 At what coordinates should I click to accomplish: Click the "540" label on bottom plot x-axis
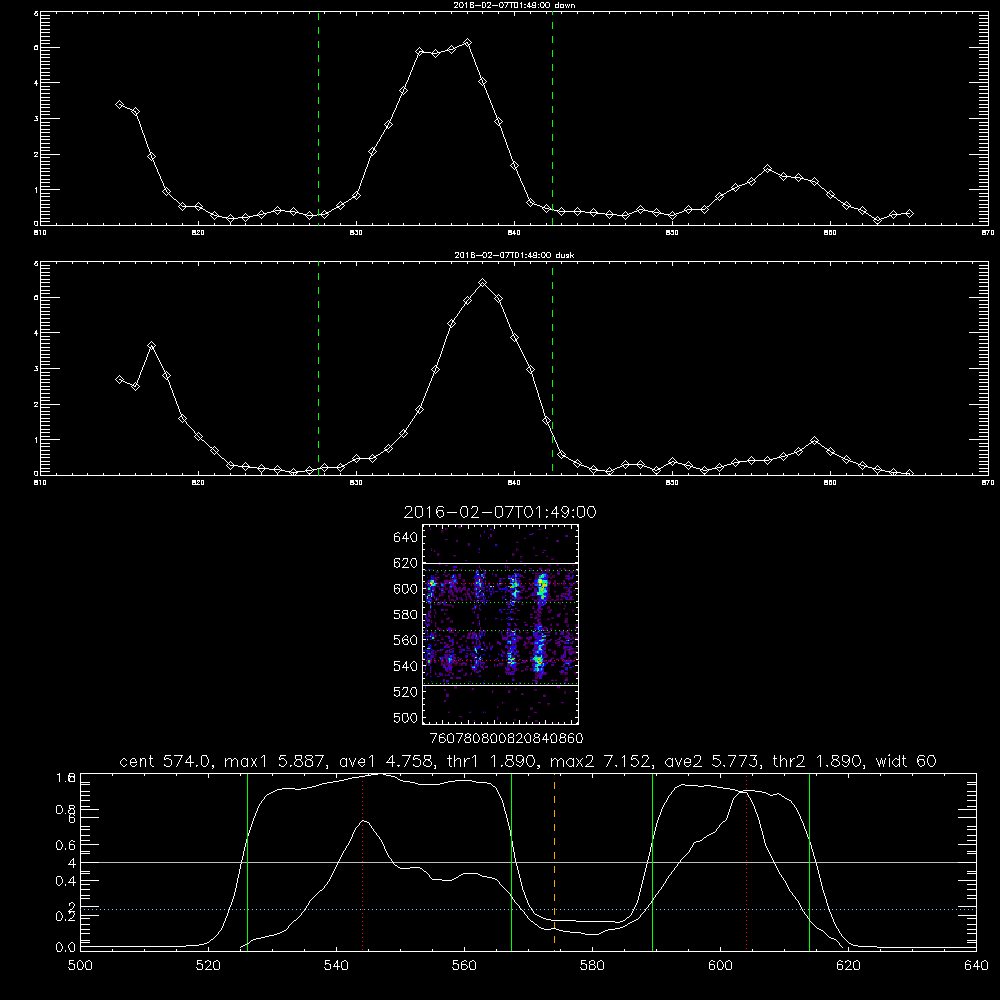pos(336,965)
